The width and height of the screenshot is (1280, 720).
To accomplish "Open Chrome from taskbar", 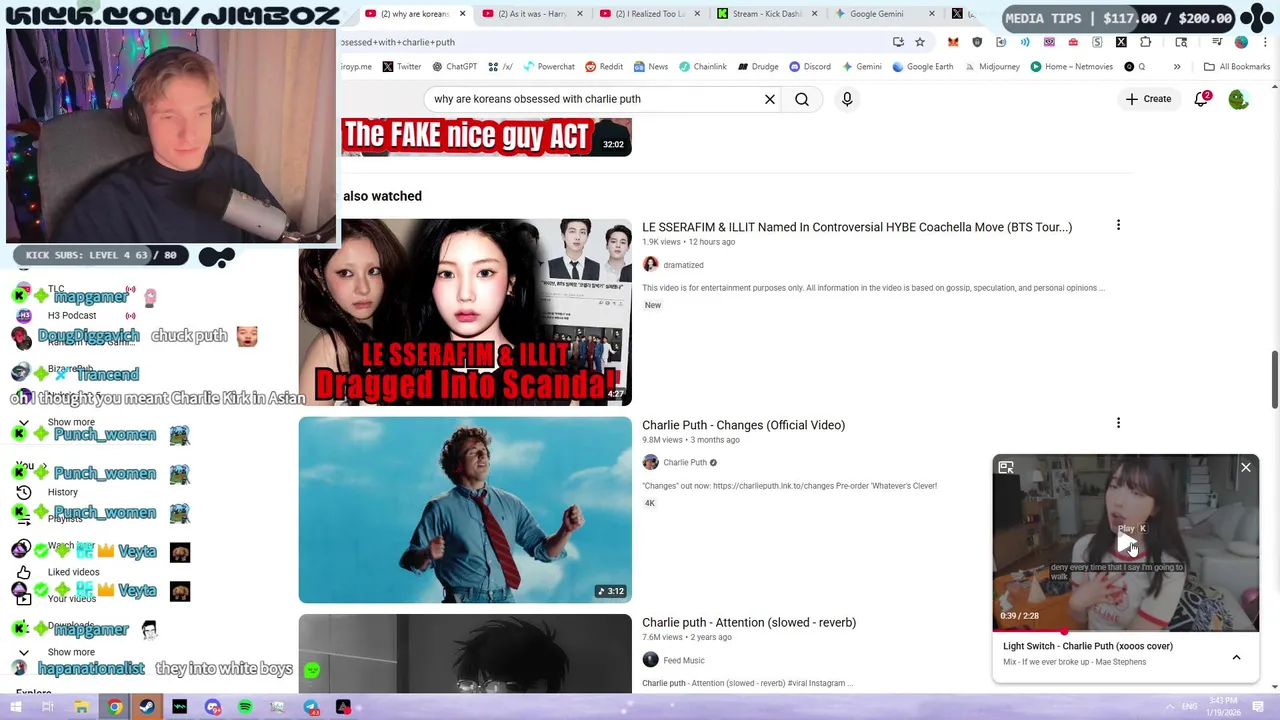I will [115, 707].
